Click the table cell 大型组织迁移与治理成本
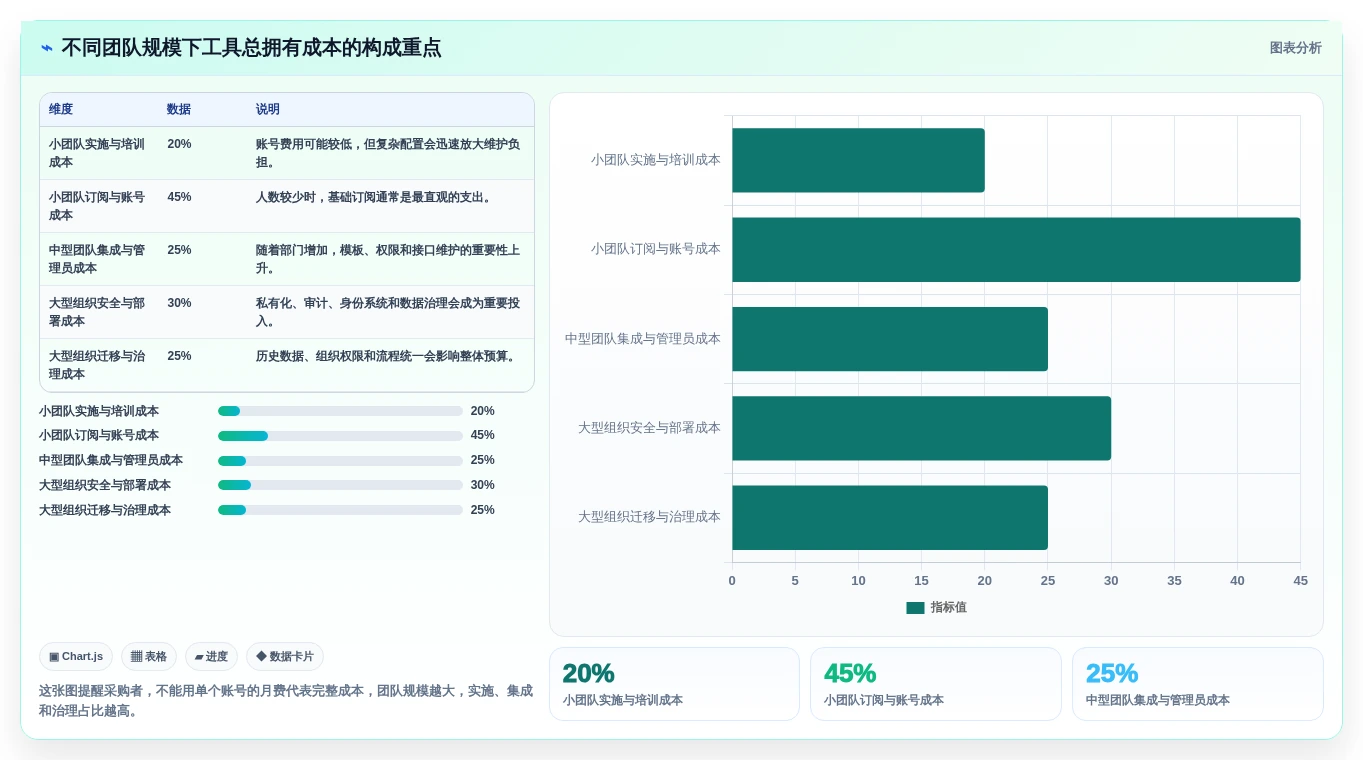Viewport: 1363px width, 760px height. coord(97,365)
